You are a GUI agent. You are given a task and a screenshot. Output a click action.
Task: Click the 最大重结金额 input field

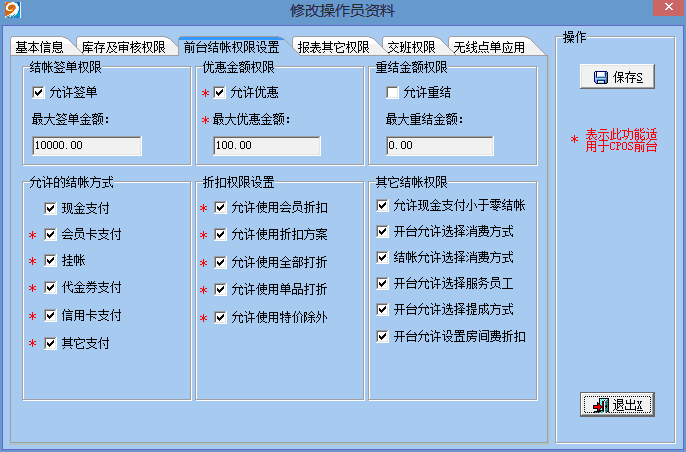[x=440, y=146]
